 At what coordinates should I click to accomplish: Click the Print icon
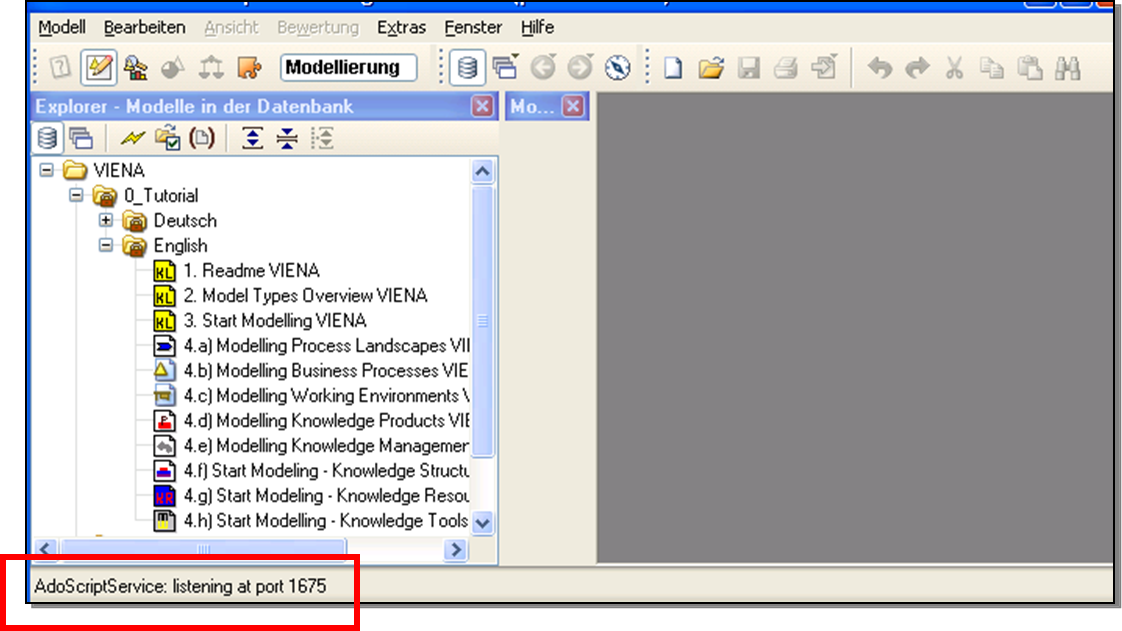786,68
